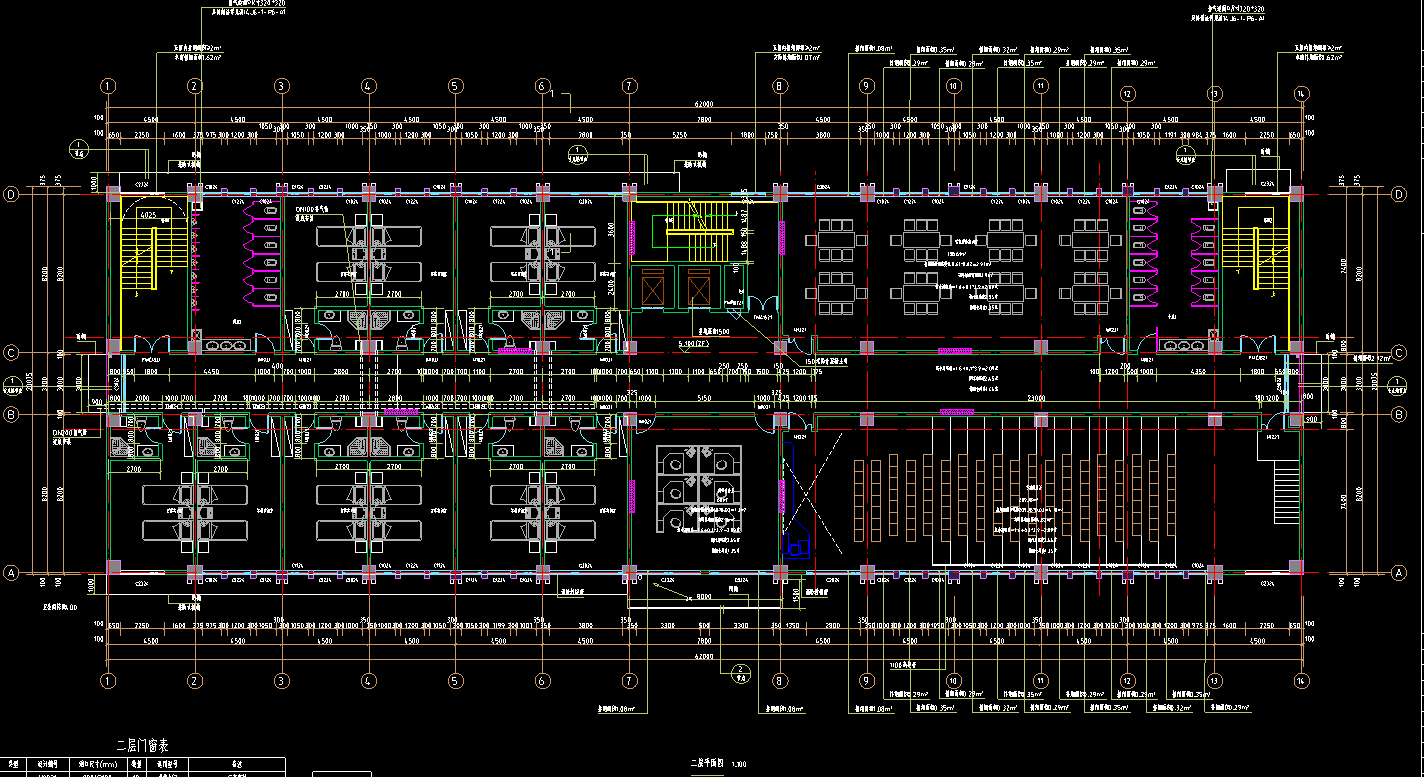The width and height of the screenshot is (1424, 777).
Task: Click the 5.400(2F) elevation label
Action: (x=693, y=343)
